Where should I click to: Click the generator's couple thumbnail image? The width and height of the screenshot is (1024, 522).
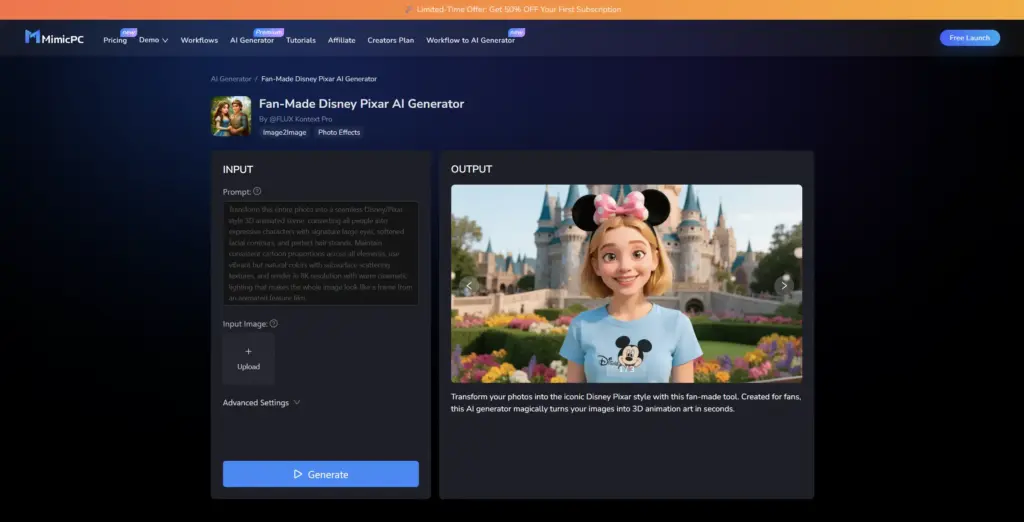(231, 116)
